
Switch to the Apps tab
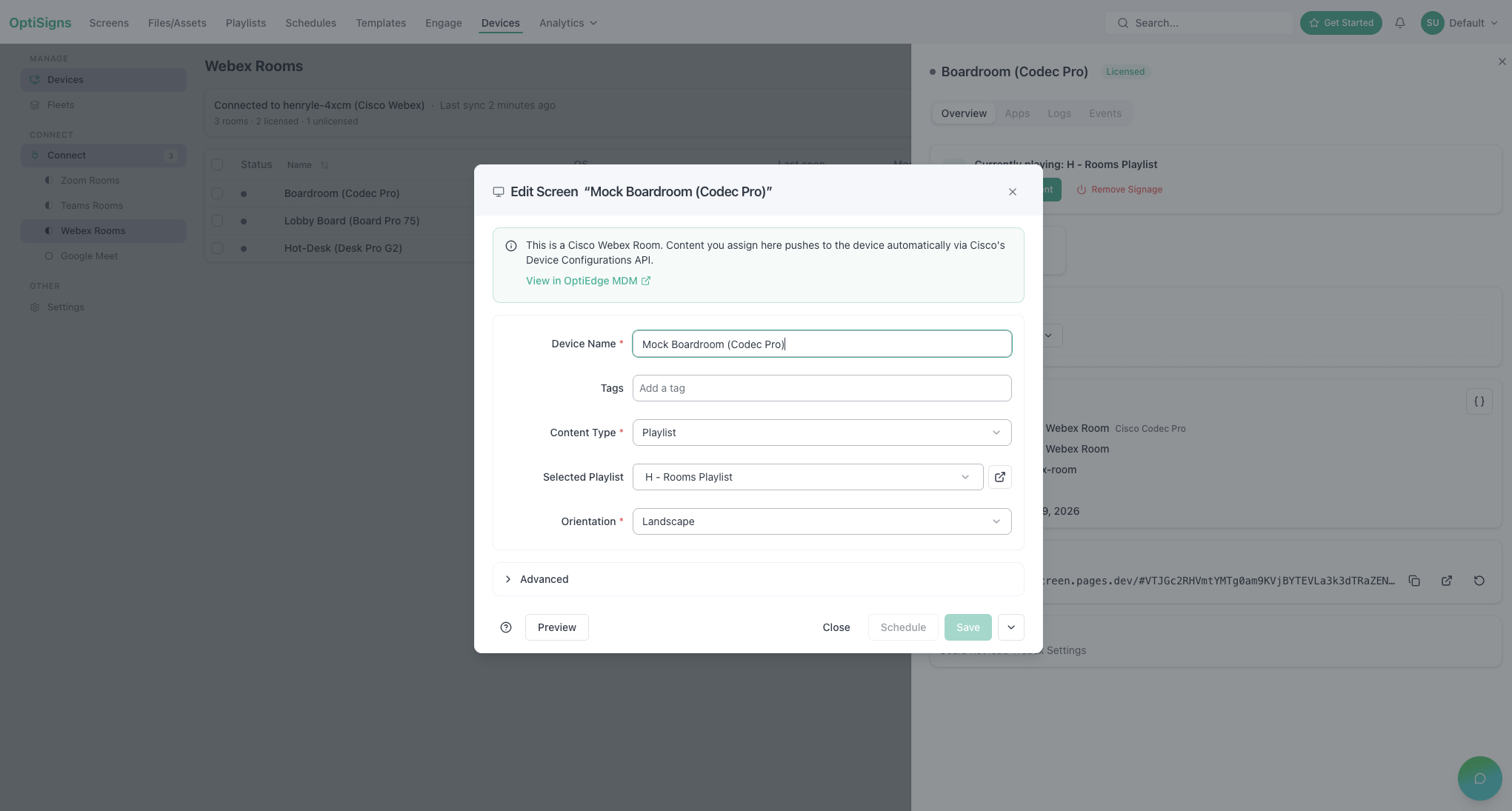[x=1017, y=113]
